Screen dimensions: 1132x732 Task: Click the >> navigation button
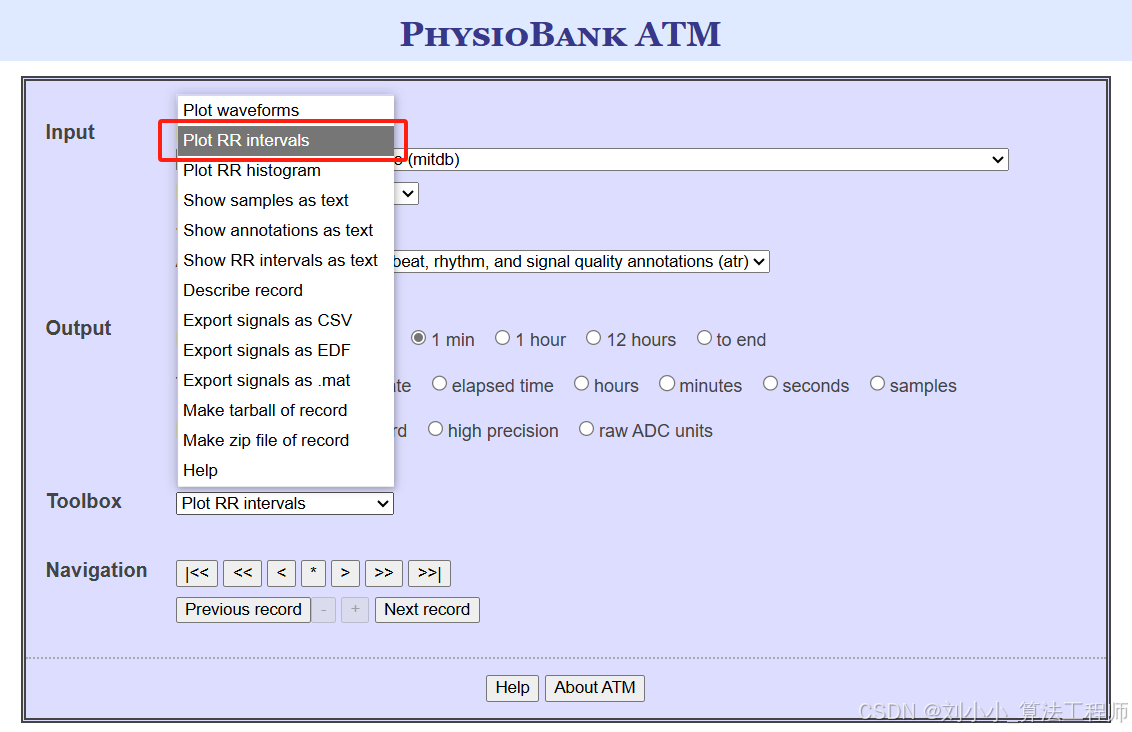[384, 573]
